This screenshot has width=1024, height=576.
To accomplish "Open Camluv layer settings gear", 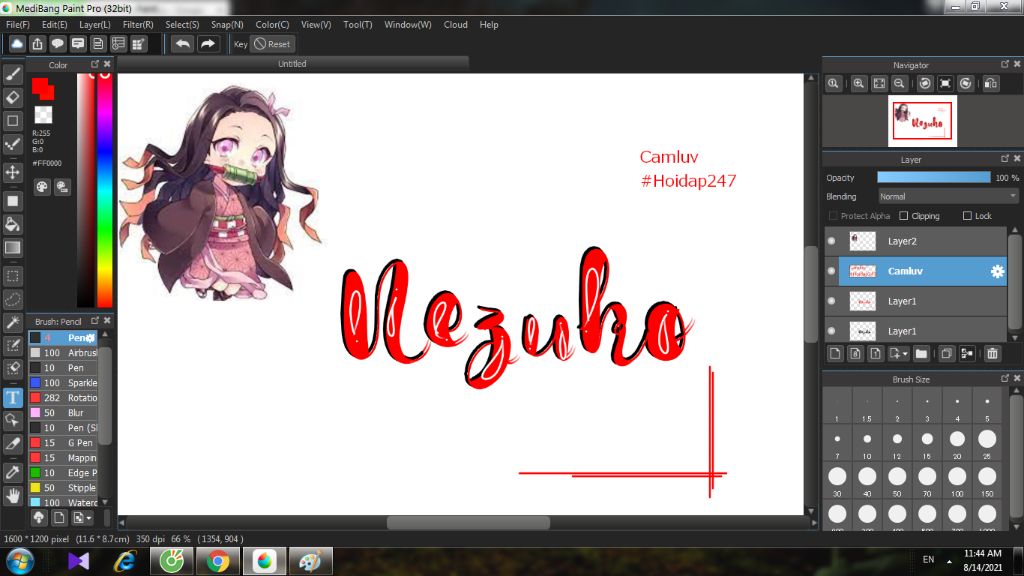I will [997, 271].
